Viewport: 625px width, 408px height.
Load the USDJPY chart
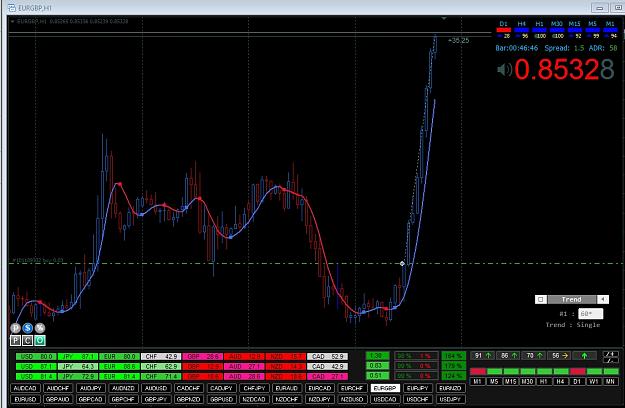450,399
